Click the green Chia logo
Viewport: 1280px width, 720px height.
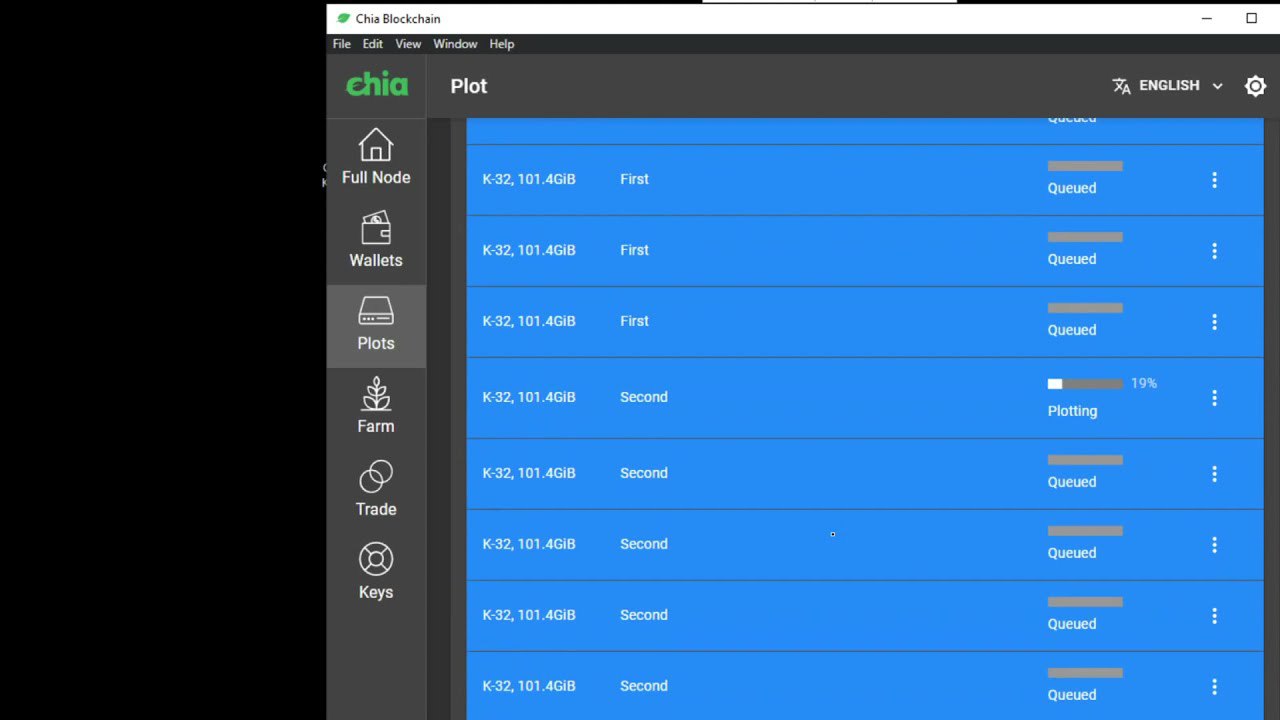pos(377,85)
